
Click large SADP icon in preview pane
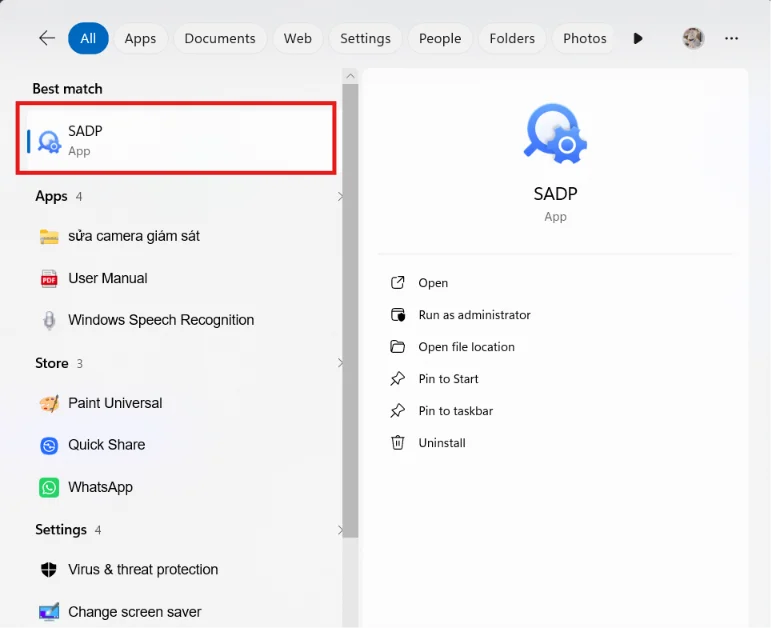[555, 133]
